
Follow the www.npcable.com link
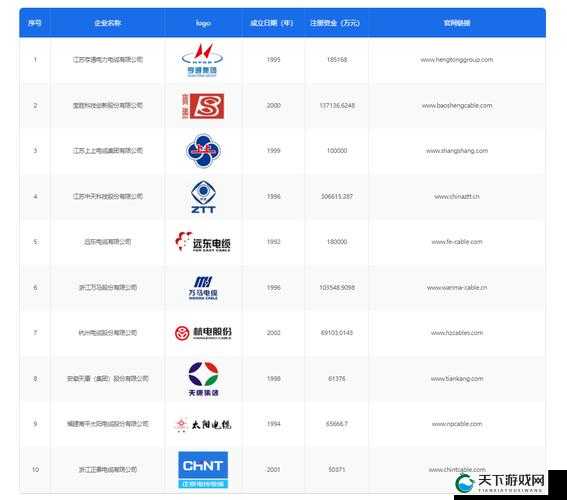pyautogui.click(x=457, y=424)
